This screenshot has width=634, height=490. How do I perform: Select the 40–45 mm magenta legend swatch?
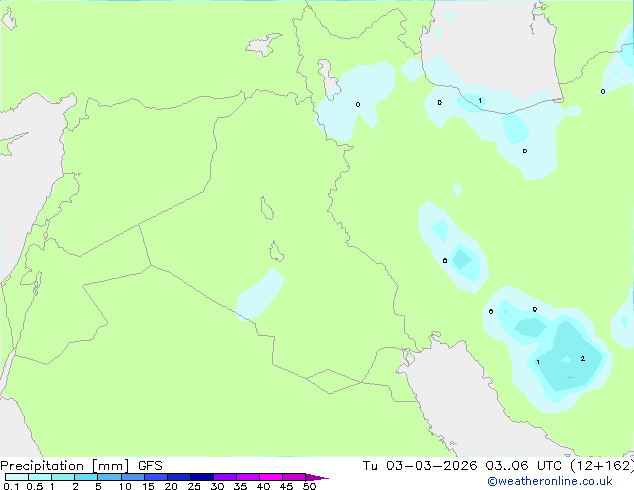coord(271,477)
